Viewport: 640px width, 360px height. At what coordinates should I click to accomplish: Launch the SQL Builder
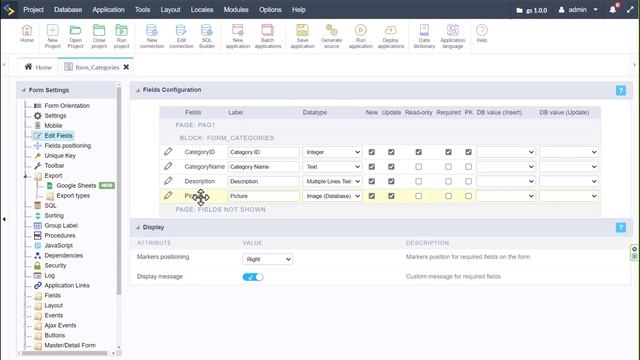click(x=207, y=36)
